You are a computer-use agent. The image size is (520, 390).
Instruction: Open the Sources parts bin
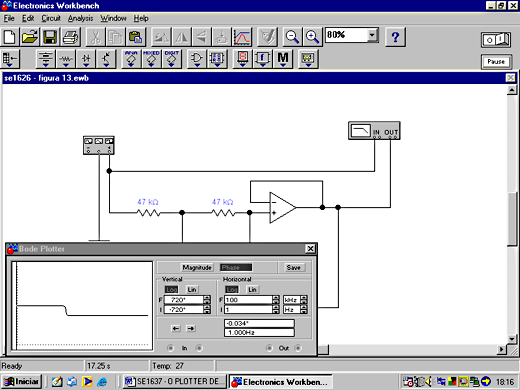click(x=46, y=59)
